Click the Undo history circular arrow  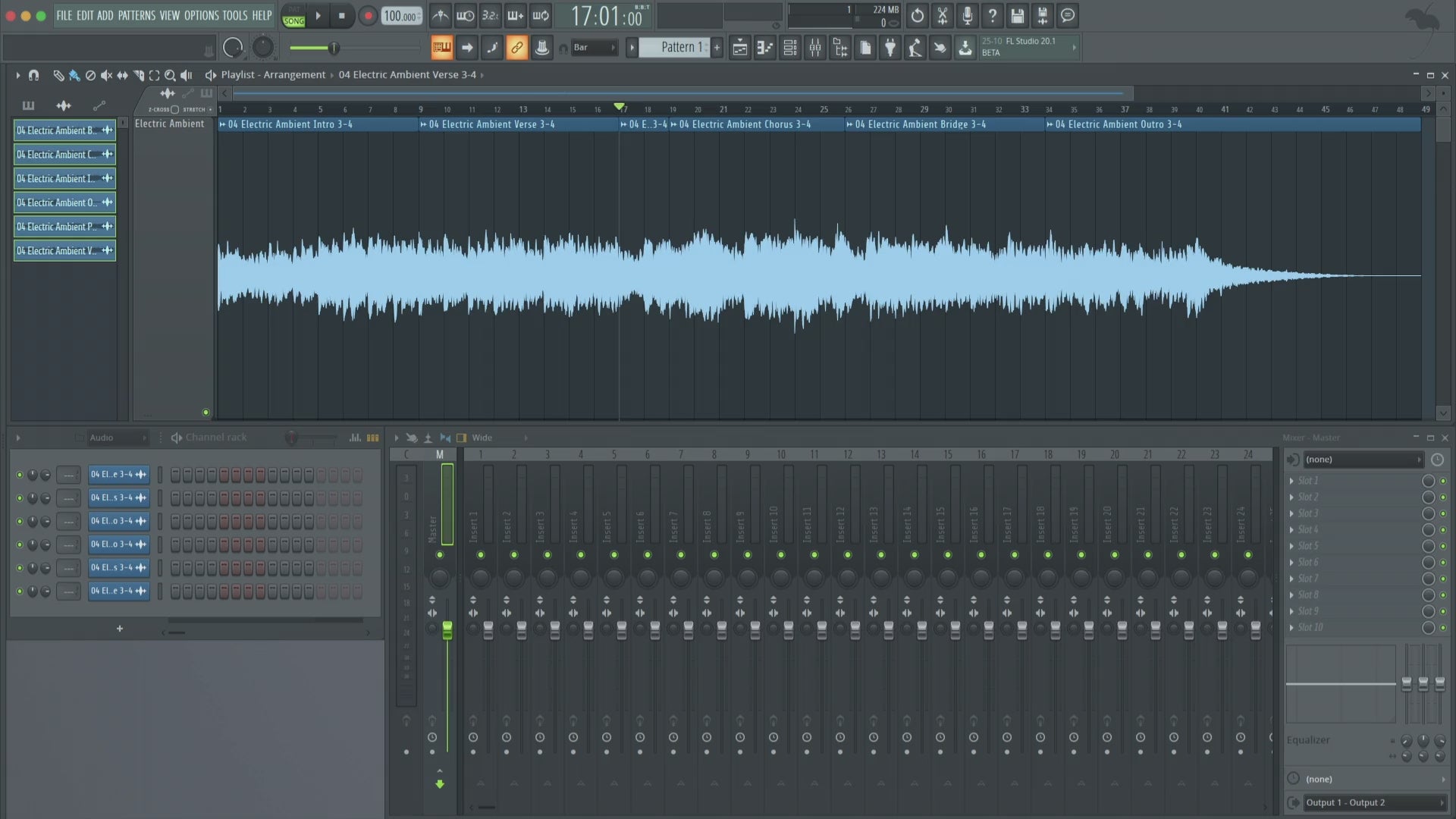point(917,15)
